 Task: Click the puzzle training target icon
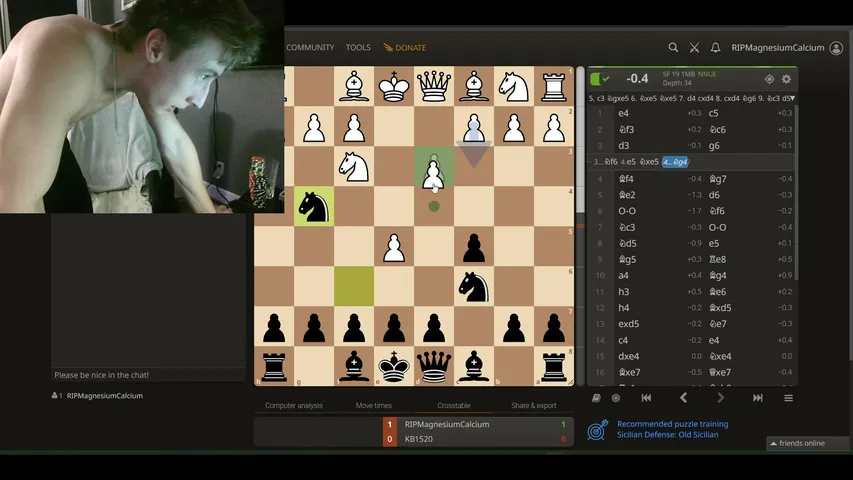tap(597, 430)
